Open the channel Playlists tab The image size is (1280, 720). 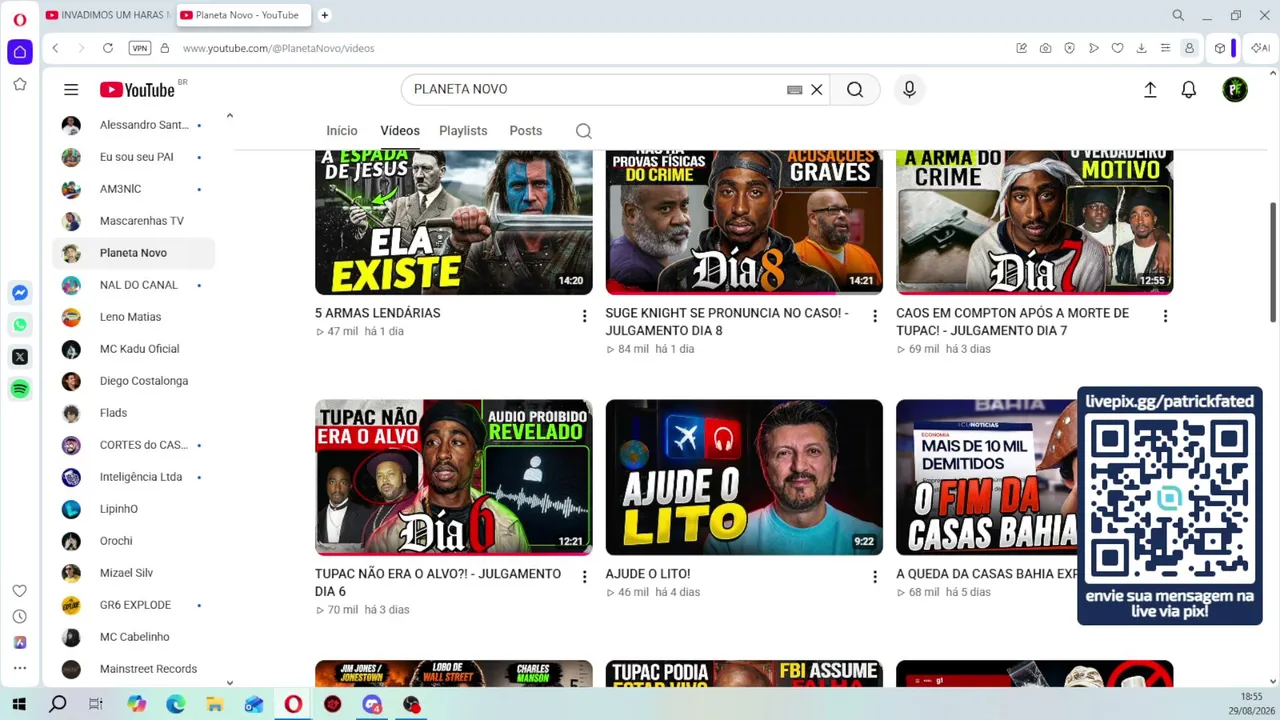click(x=463, y=131)
